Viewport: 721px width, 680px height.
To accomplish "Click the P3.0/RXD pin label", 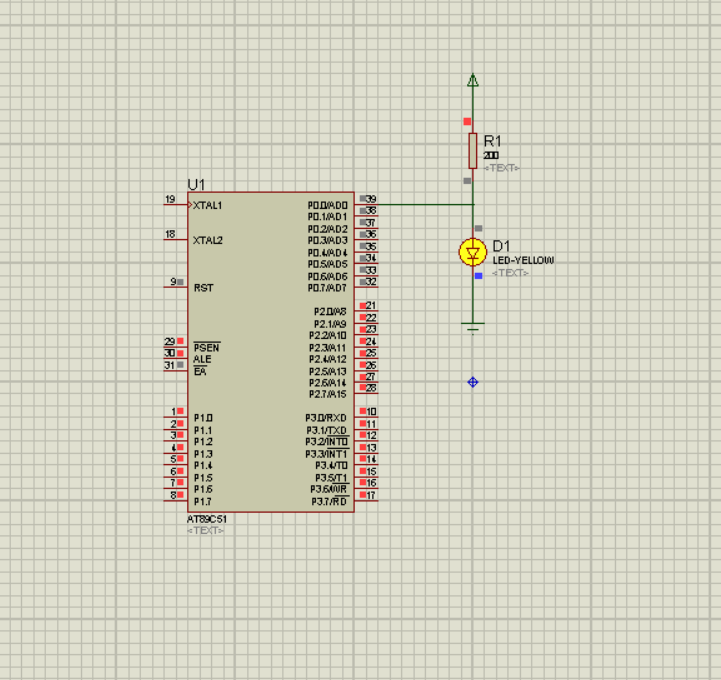I will (326, 418).
